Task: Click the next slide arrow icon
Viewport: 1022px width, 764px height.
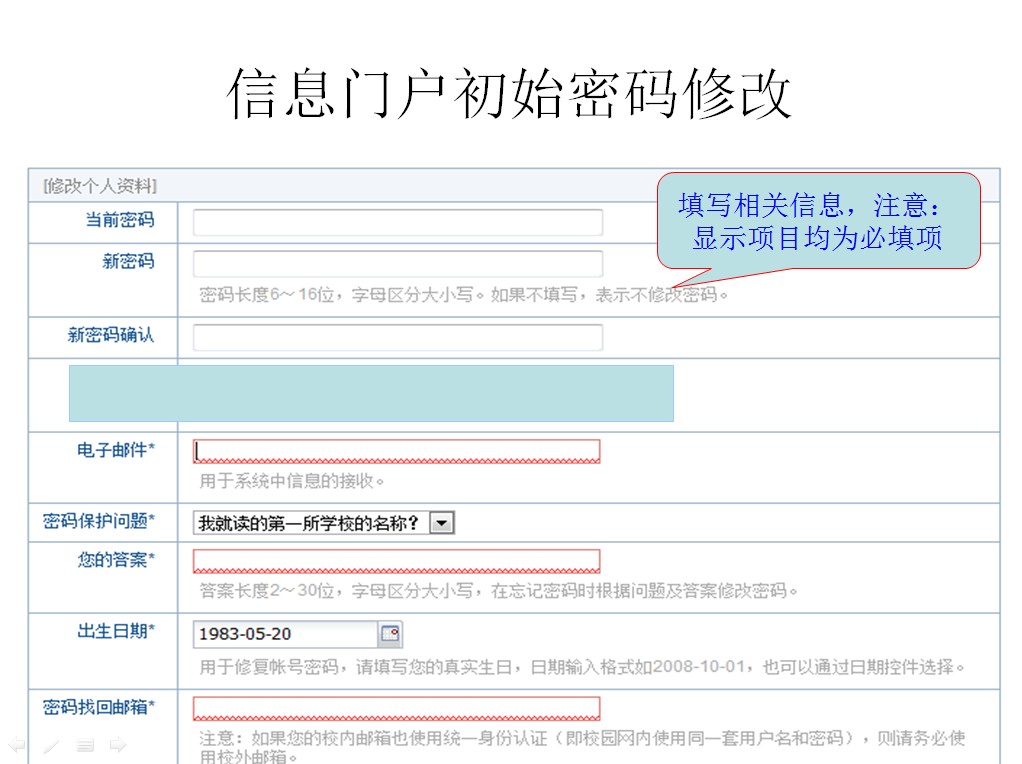Action: coord(118,745)
